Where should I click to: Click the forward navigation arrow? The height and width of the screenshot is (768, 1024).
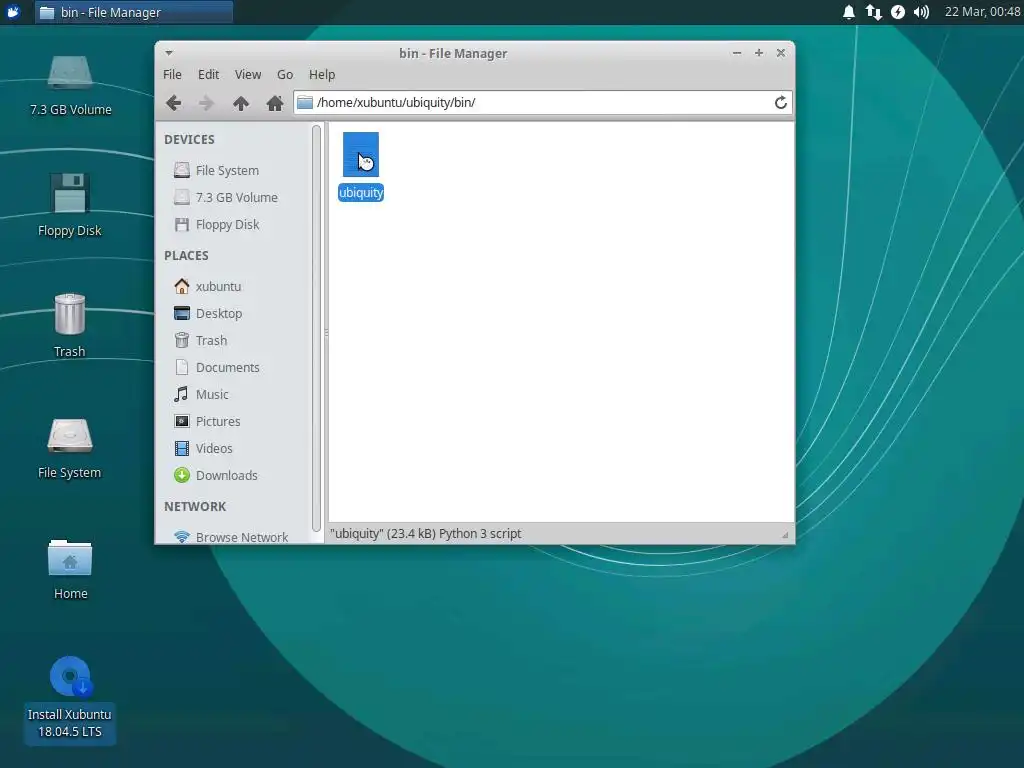pyautogui.click(x=206, y=103)
